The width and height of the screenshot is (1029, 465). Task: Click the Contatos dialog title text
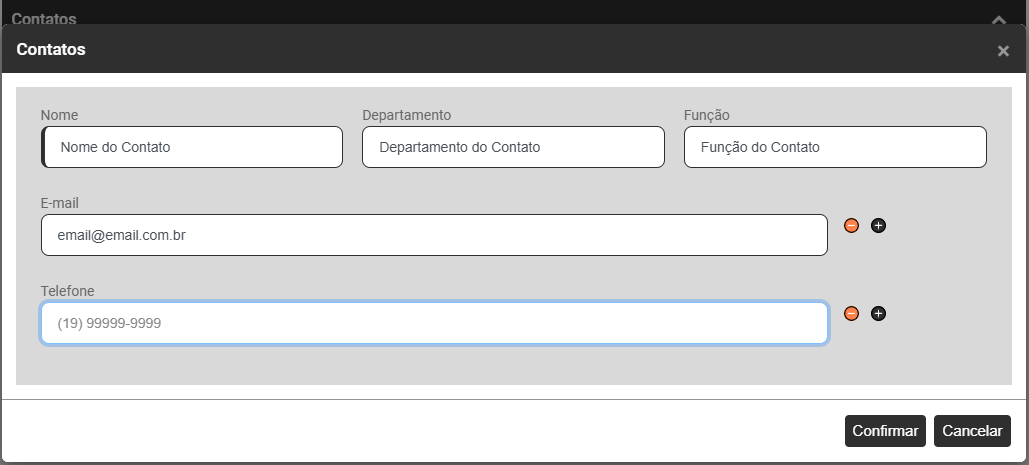pos(51,49)
